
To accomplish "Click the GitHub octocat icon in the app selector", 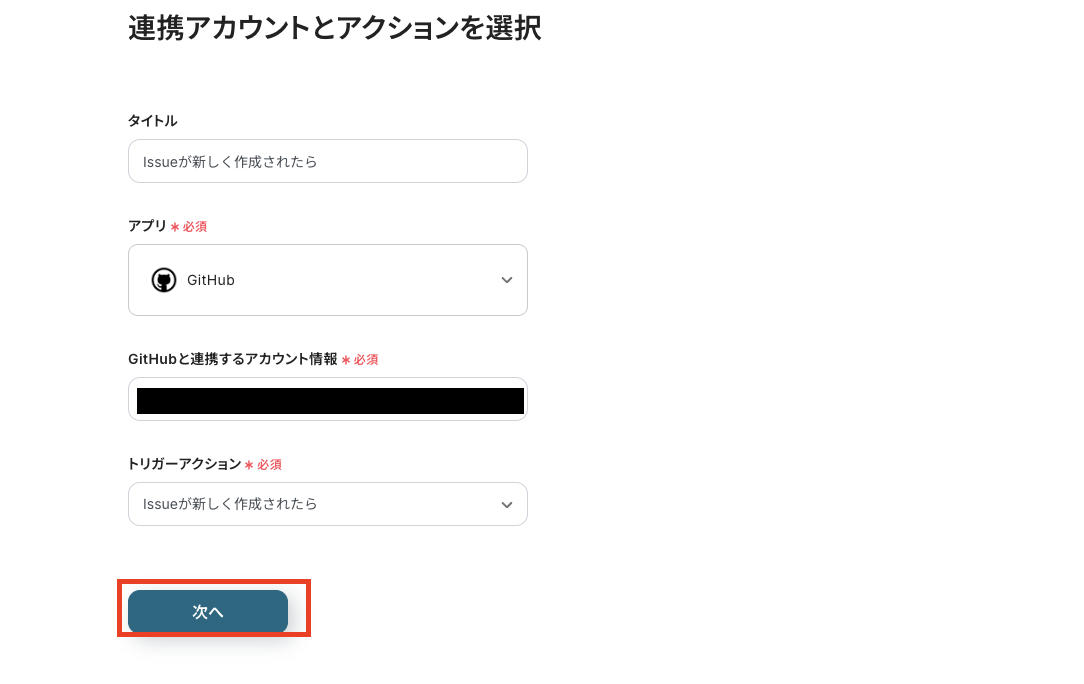I will coord(163,280).
